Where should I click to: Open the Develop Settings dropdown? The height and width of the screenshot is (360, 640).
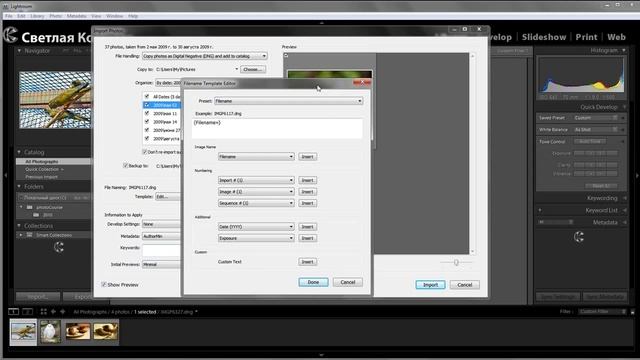tap(161, 224)
